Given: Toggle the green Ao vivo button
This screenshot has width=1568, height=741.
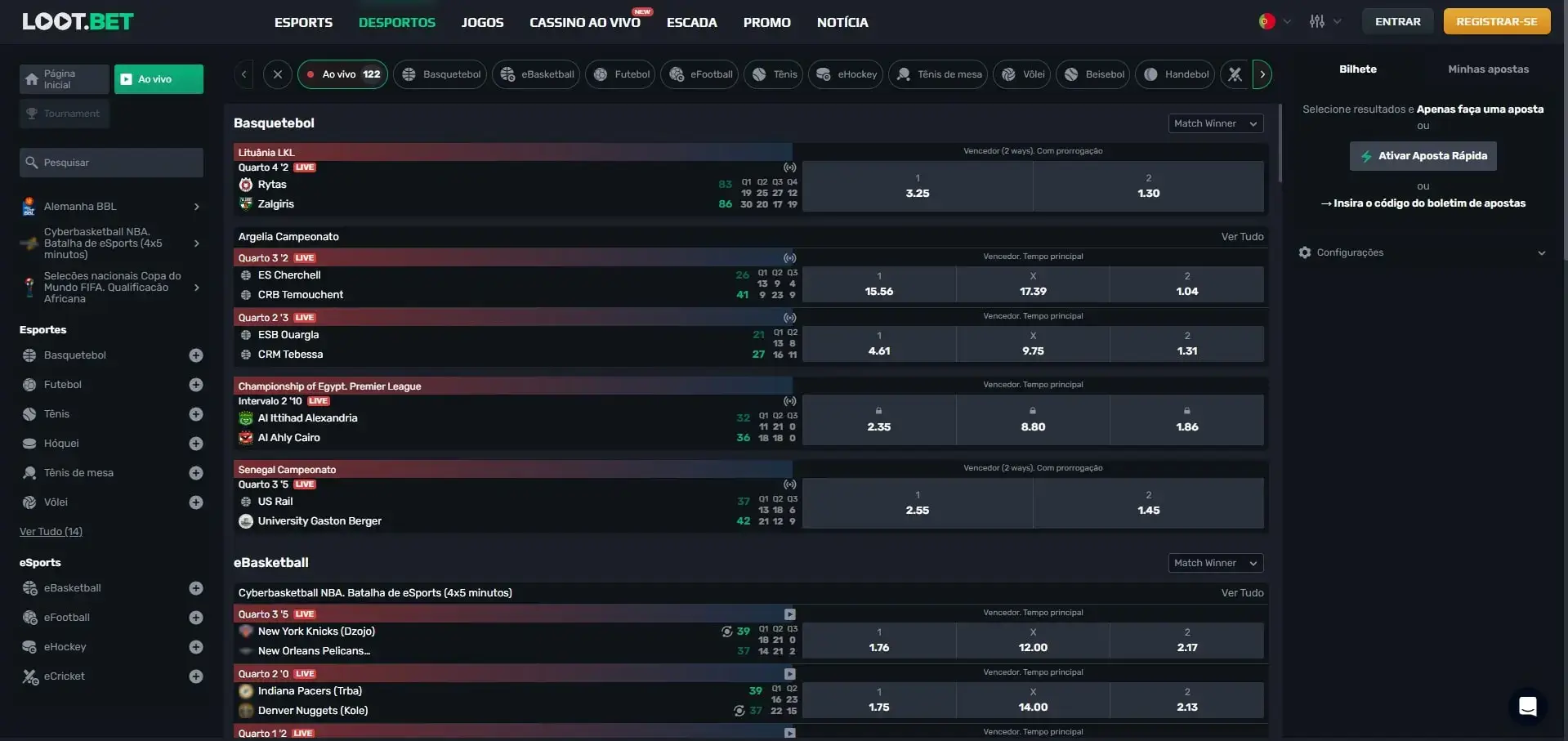Looking at the screenshot, I should 159,78.
